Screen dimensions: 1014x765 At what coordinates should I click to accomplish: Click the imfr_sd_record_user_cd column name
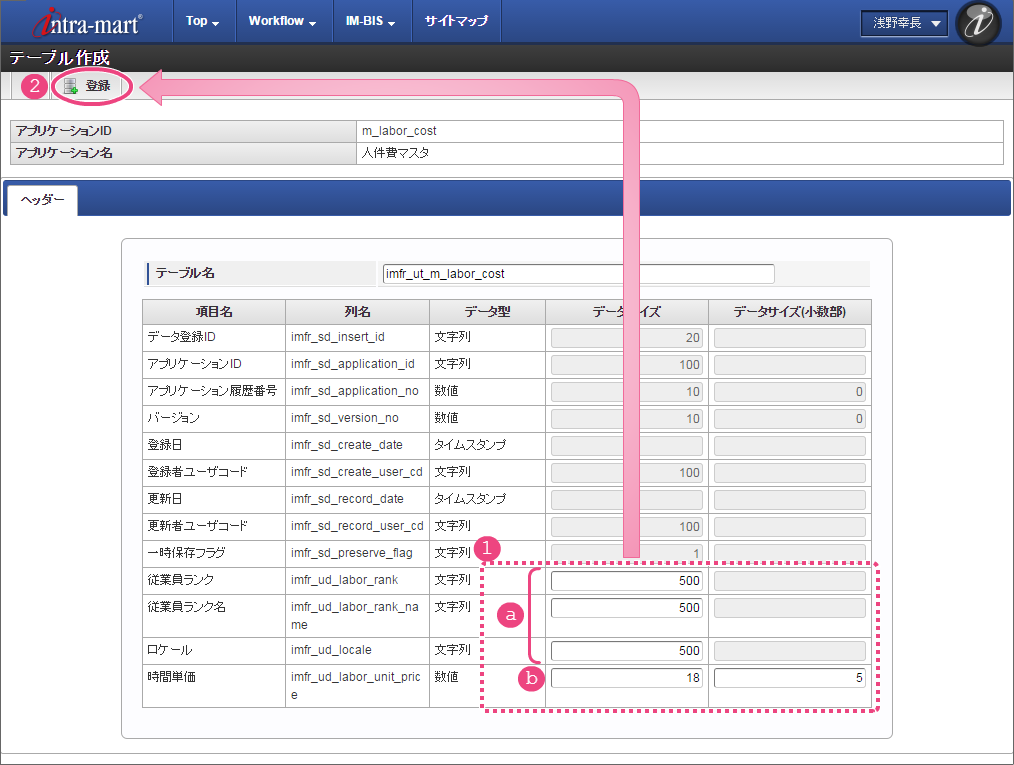[x=357, y=526]
